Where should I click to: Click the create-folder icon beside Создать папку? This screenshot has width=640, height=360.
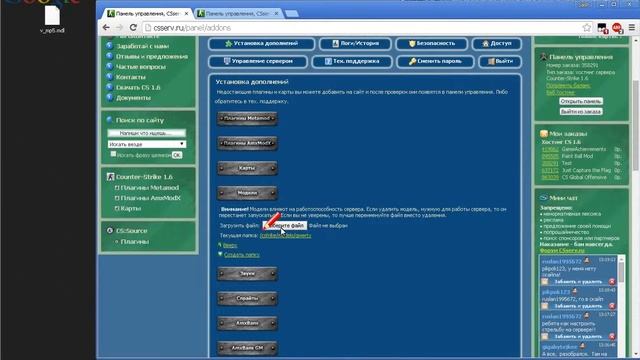[x=220, y=254]
